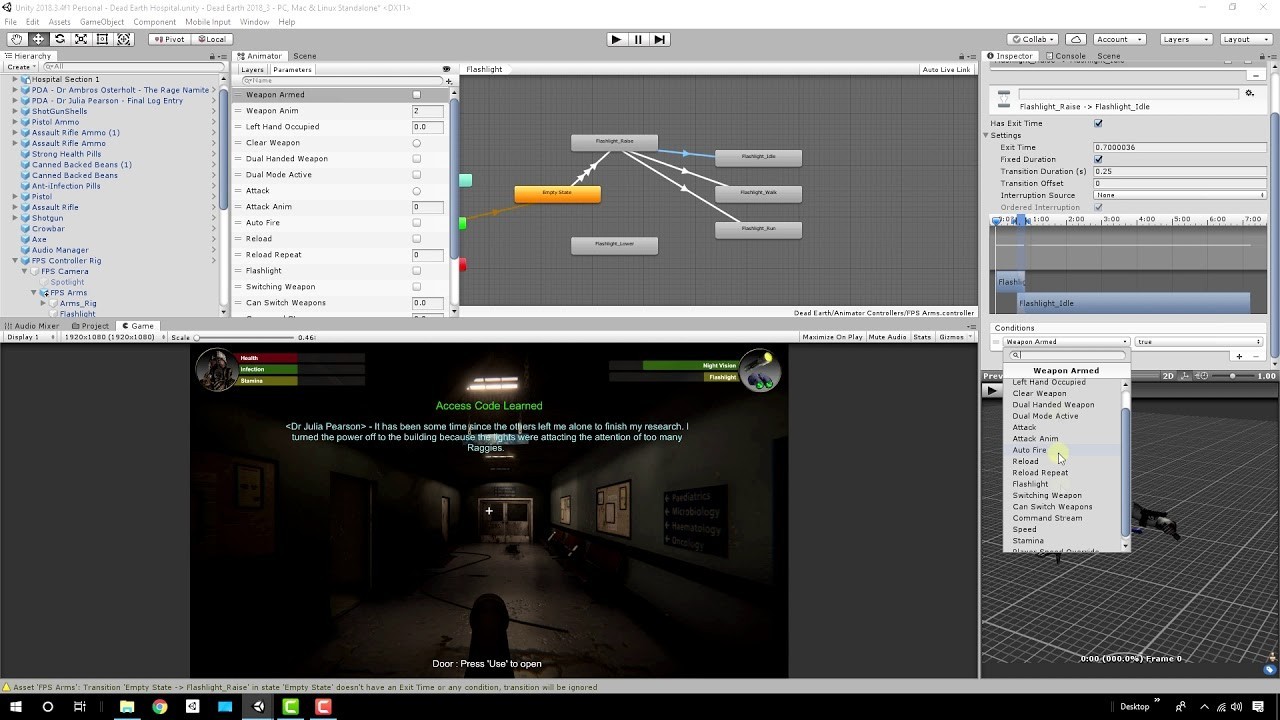The width and height of the screenshot is (1280, 720).
Task: Toggle the Hierarchy panel lock icon
Action: point(213,56)
